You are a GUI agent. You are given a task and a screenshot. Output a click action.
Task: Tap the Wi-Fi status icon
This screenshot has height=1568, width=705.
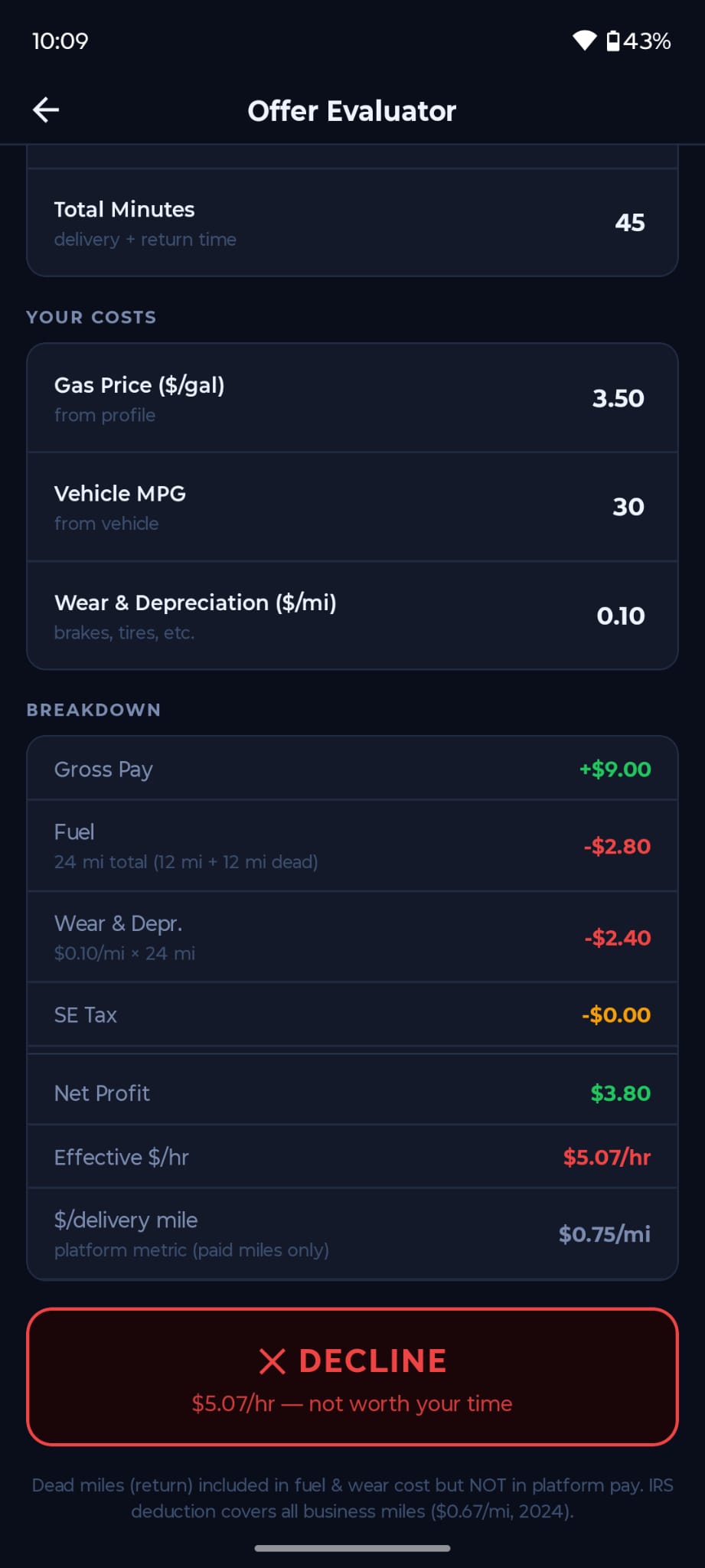click(x=584, y=41)
